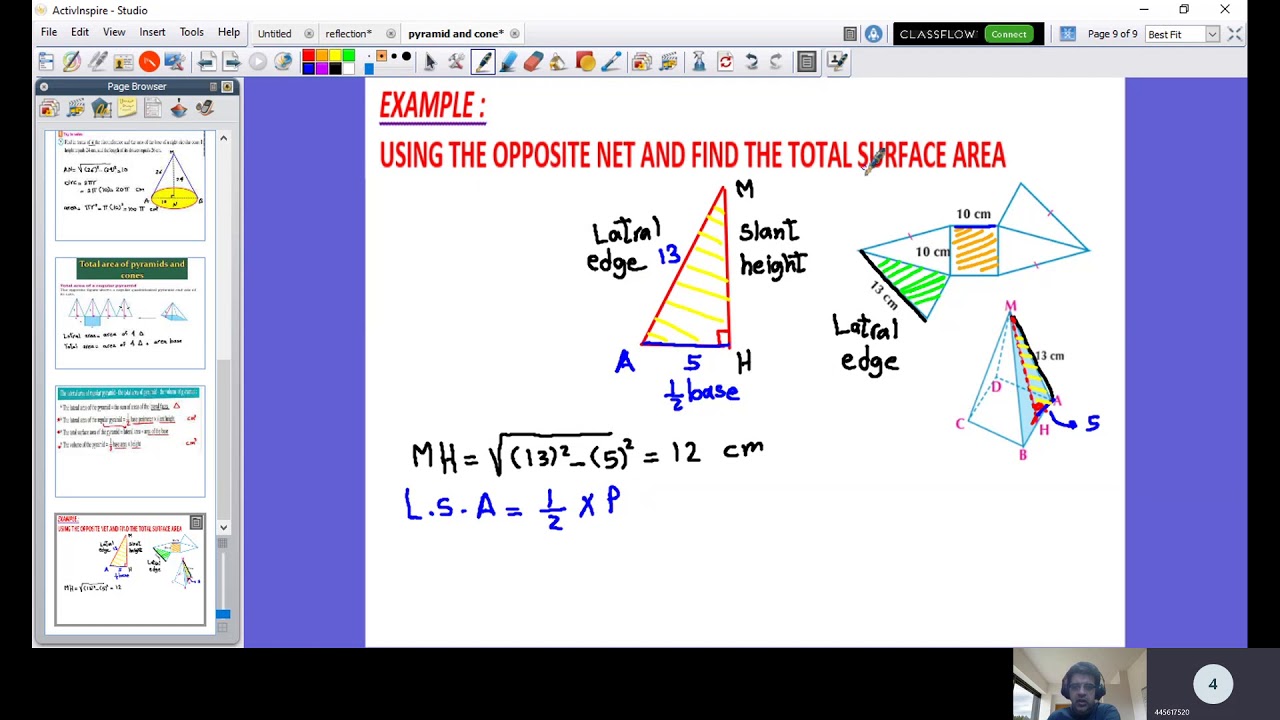Open the Insert menu

coord(152,33)
